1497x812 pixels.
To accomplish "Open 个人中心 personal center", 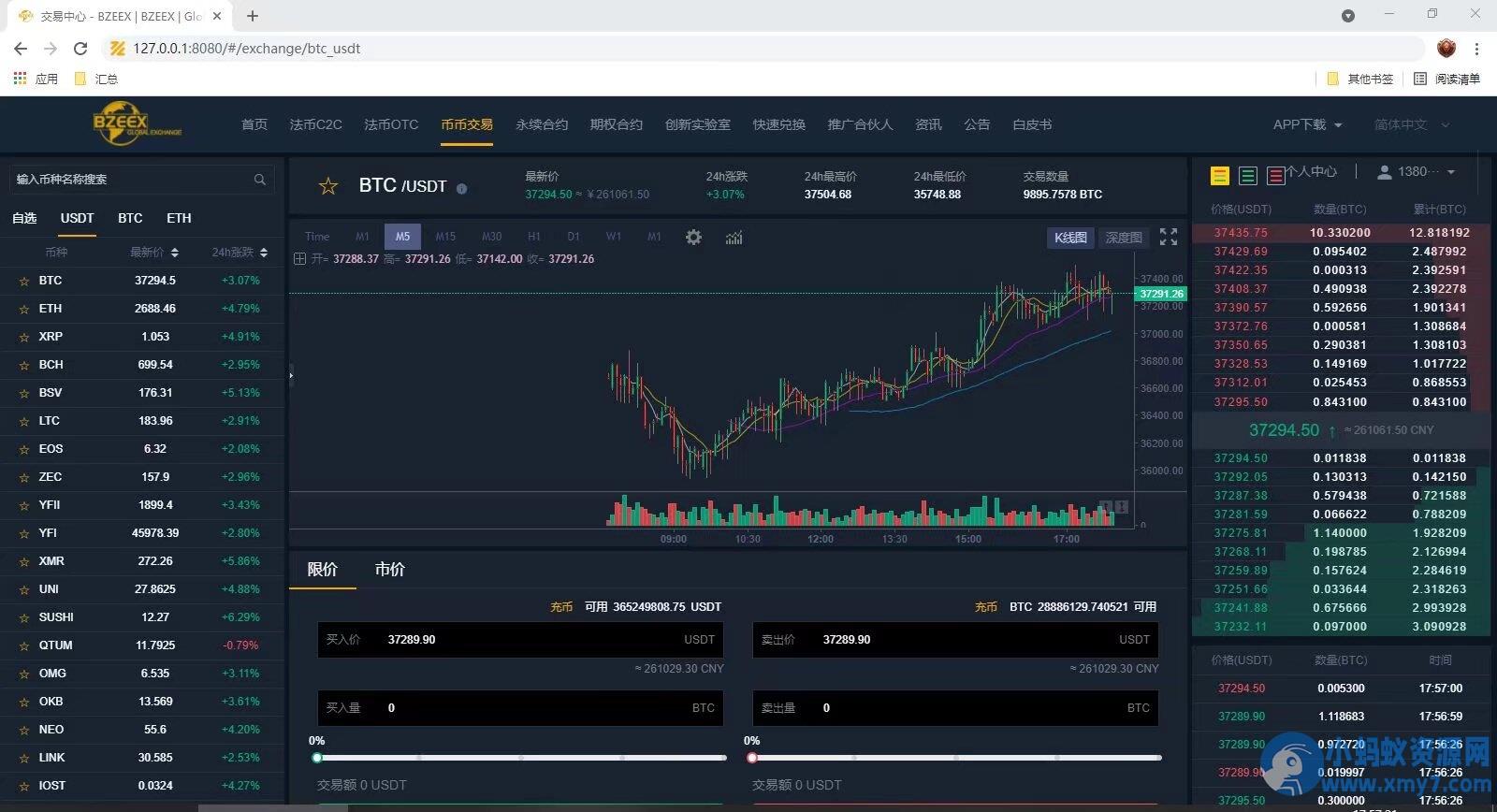I will pos(1311,172).
